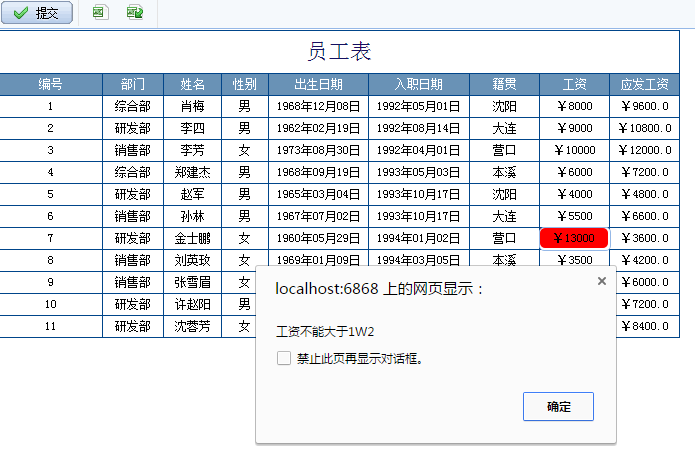This screenshot has width=695, height=449.
Task: Select the name cell 孙林
Action: [192, 216]
